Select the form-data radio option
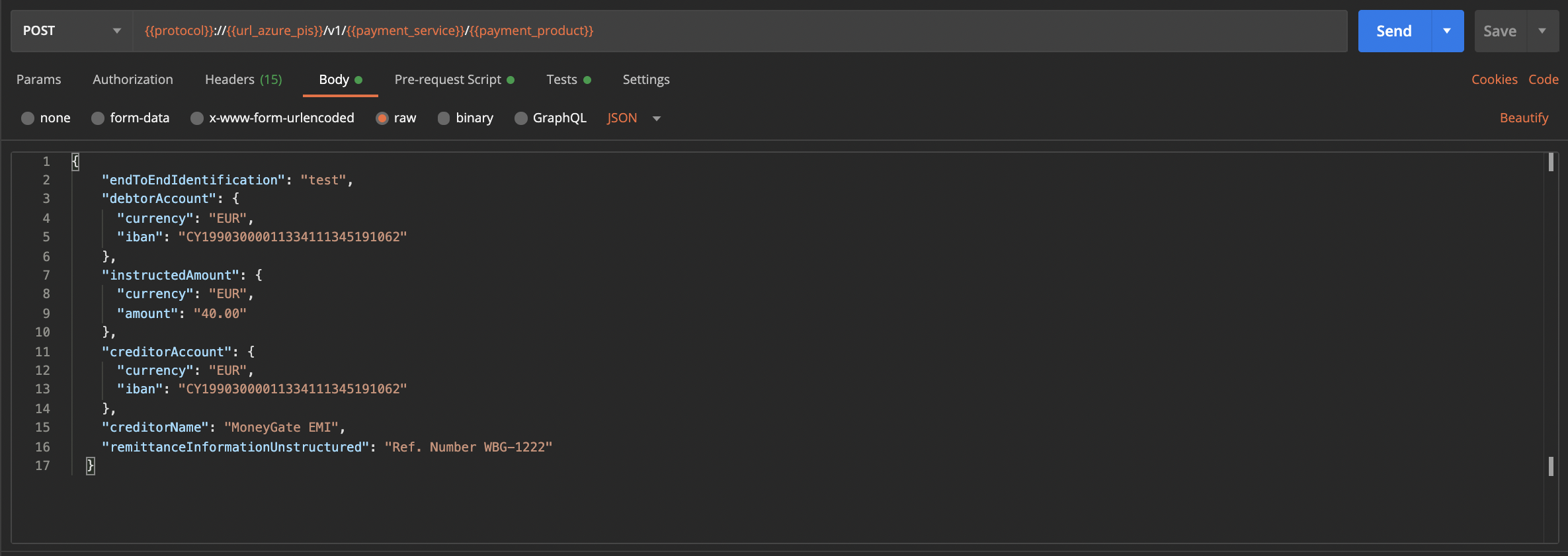Image resolution: width=1568 pixels, height=556 pixels. pos(98,118)
